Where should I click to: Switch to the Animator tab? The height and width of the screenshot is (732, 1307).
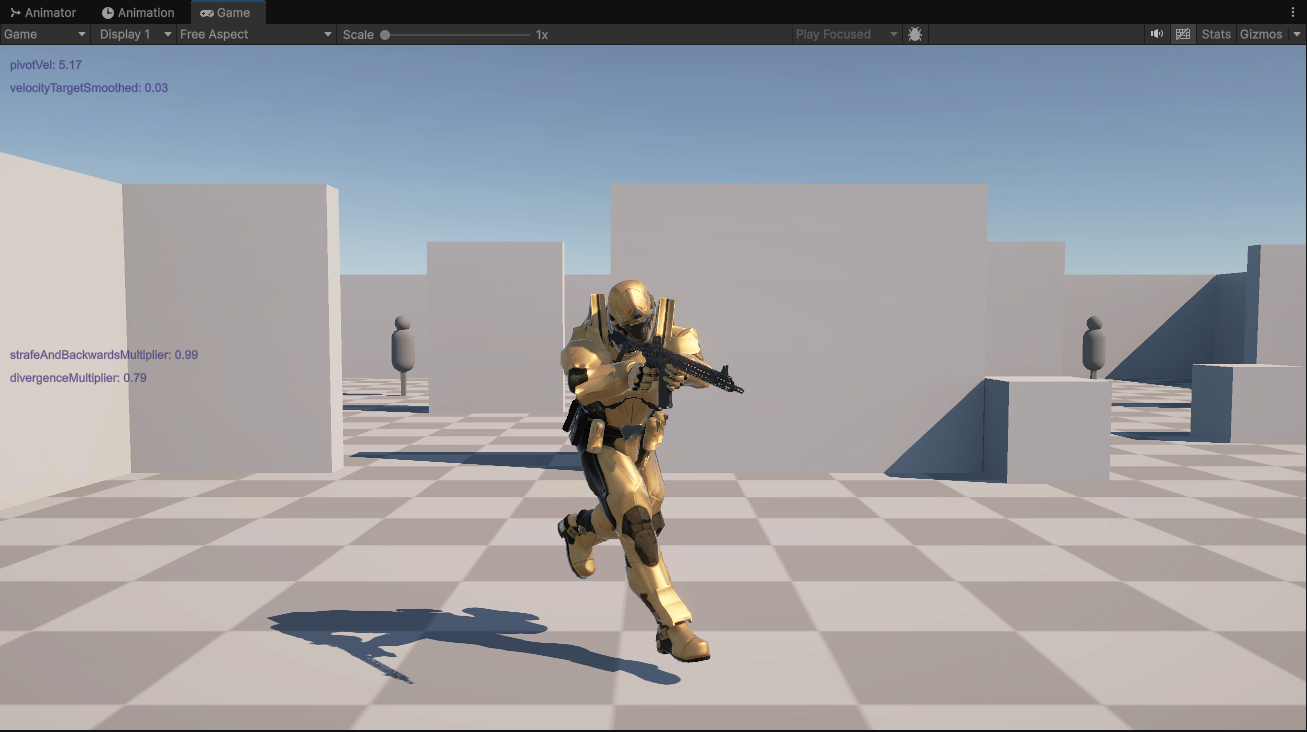pyautogui.click(x=43, y=13)
